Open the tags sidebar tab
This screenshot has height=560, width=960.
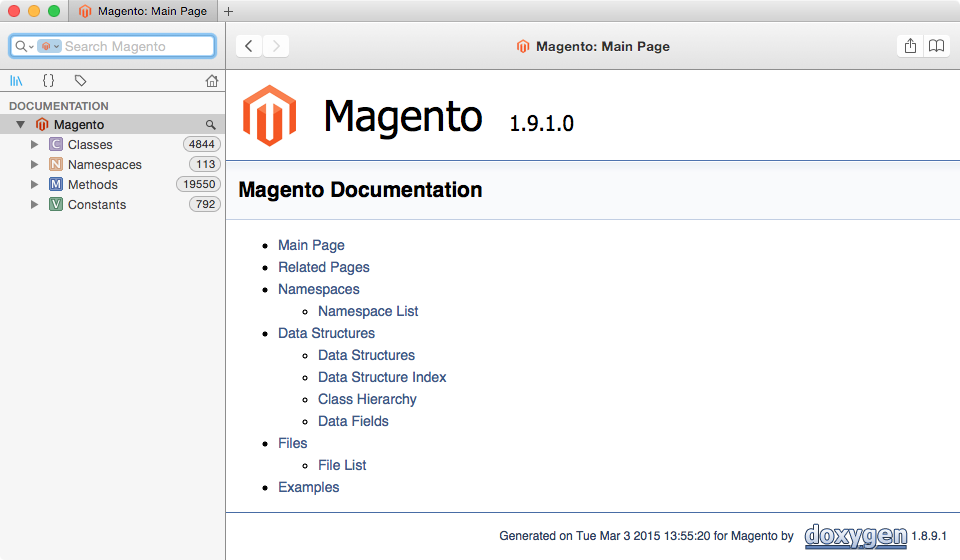tap(80, 81)
